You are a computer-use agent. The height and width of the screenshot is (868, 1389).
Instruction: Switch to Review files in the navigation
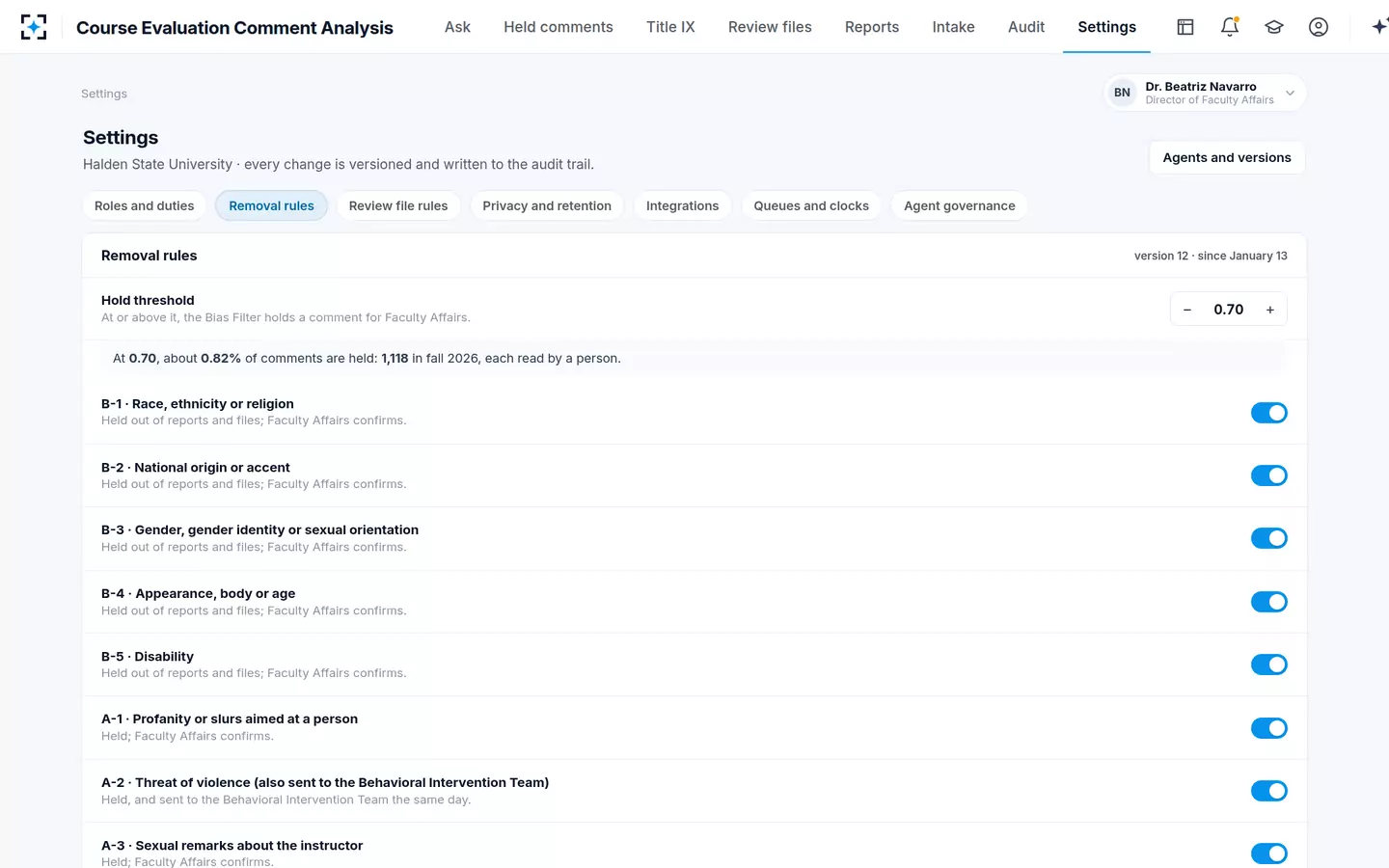tap(770, 27)
